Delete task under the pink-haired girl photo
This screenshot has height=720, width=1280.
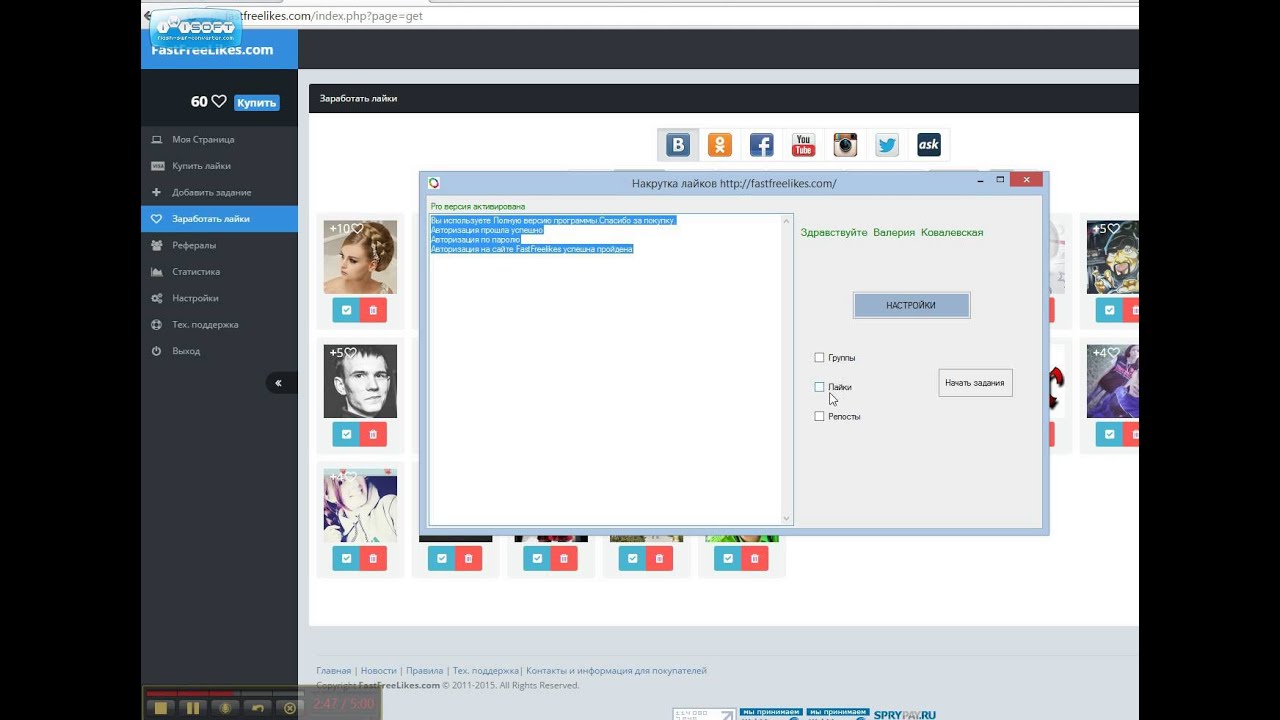(373, 558)
